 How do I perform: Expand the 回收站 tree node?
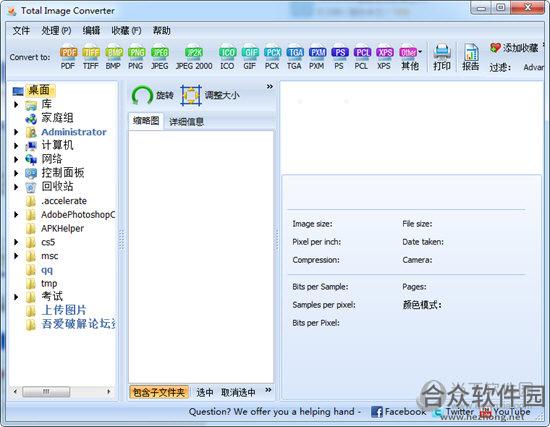[16, 187]
